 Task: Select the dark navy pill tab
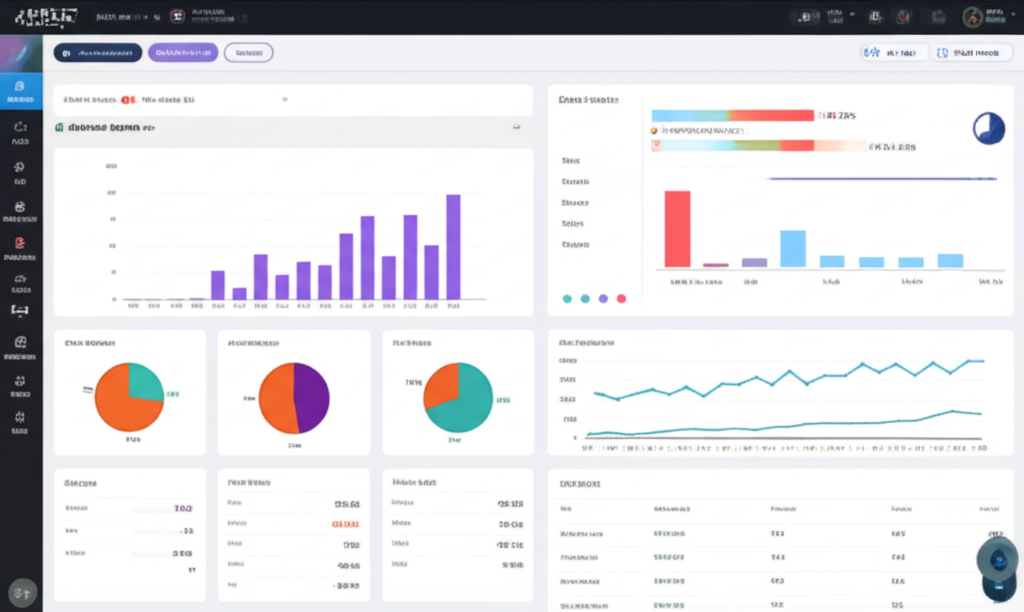[x=97, y=53]
